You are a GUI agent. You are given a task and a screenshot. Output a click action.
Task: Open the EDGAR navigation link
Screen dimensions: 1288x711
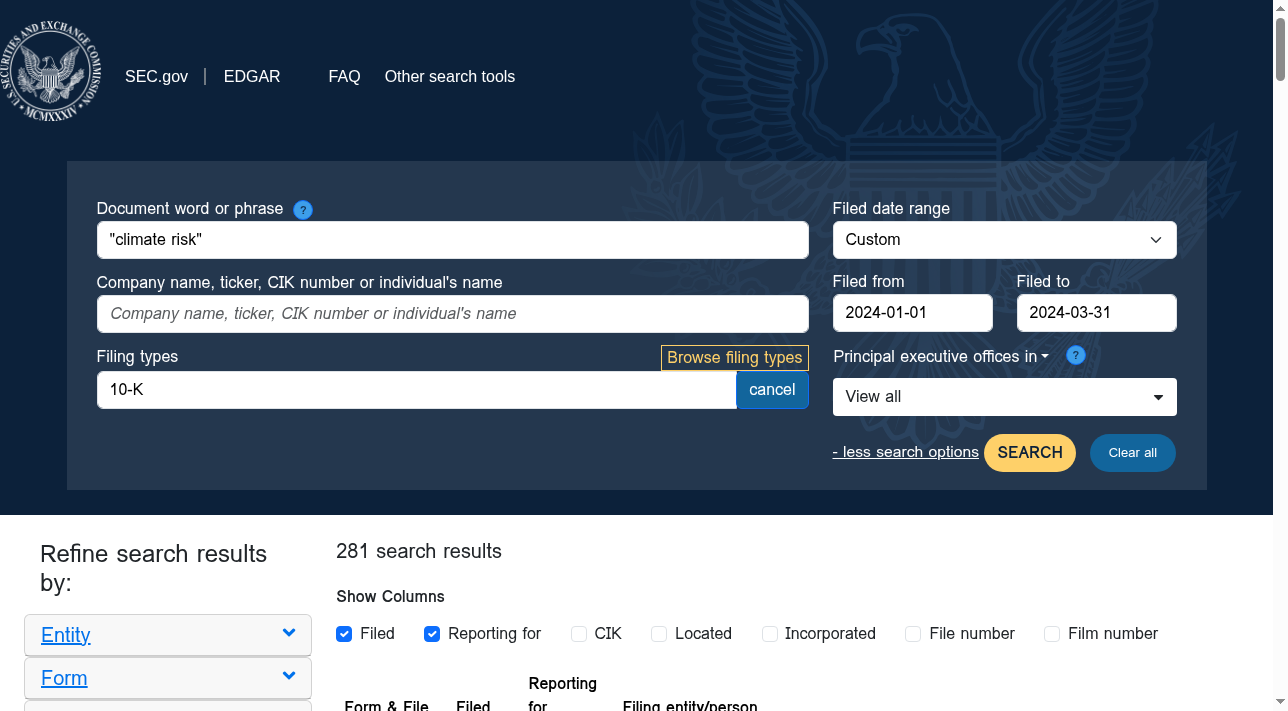252,77
